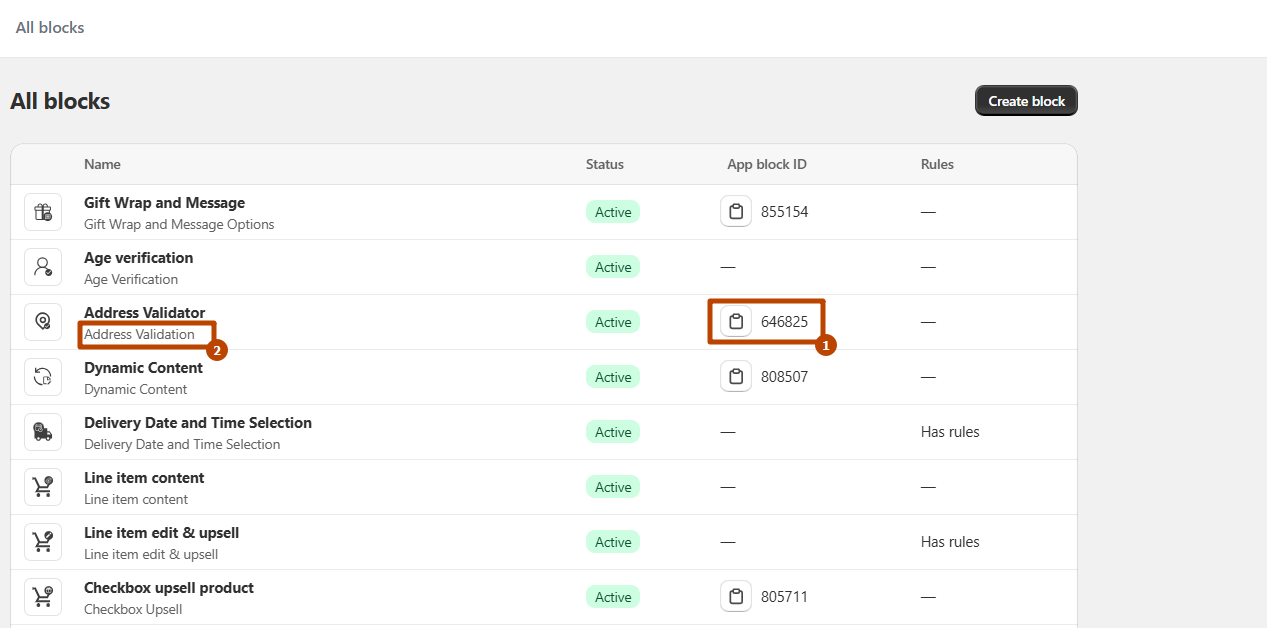Viewport: 1267px width, 628px height.
Task: Click the Line item content cart icon
Action: point(43,487)
